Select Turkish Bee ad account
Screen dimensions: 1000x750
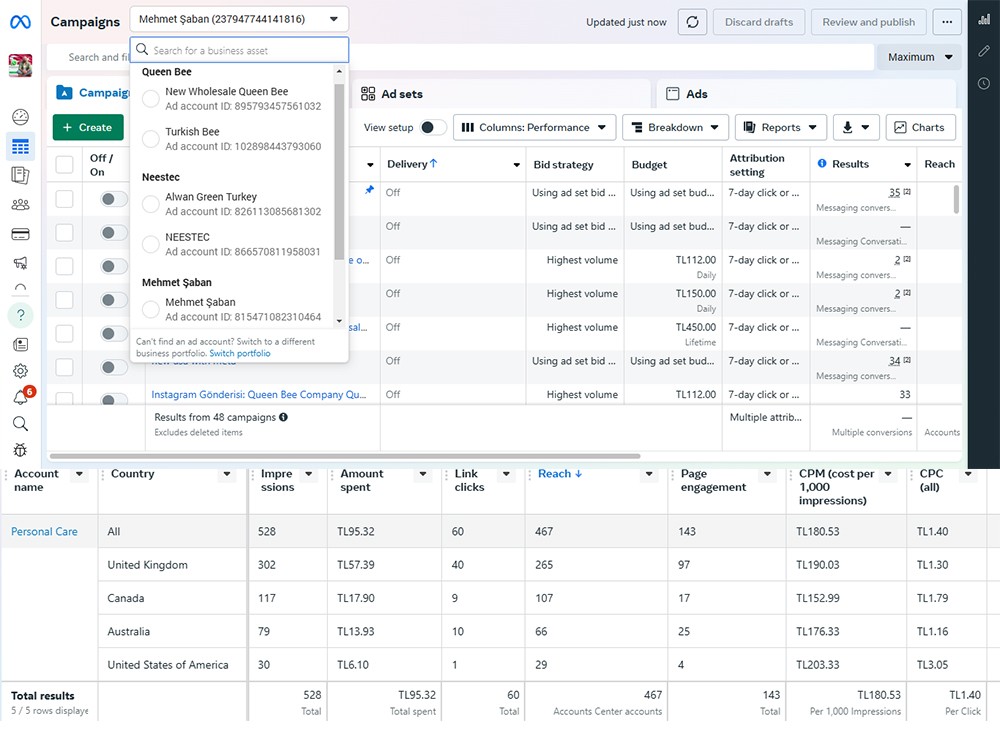[151, 139]
